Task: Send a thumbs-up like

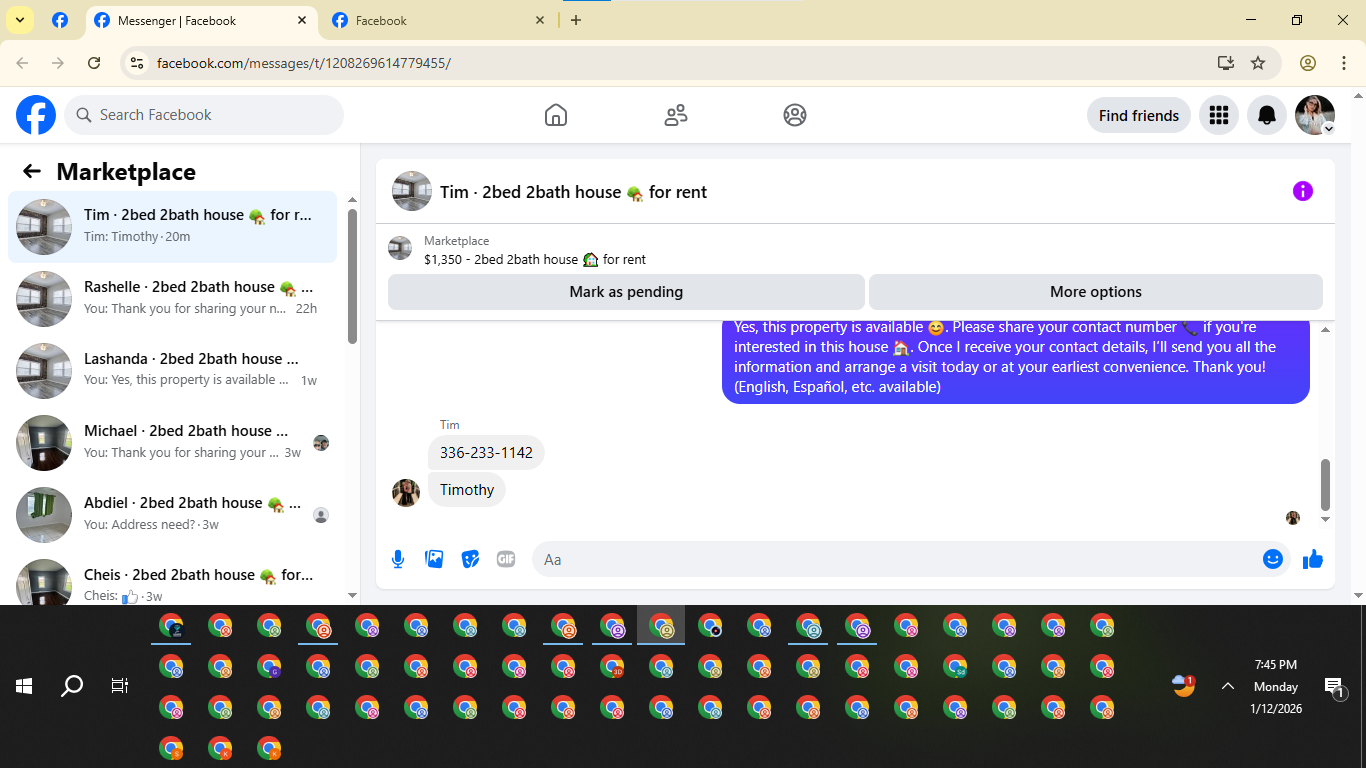Action: click(1313, 559)
